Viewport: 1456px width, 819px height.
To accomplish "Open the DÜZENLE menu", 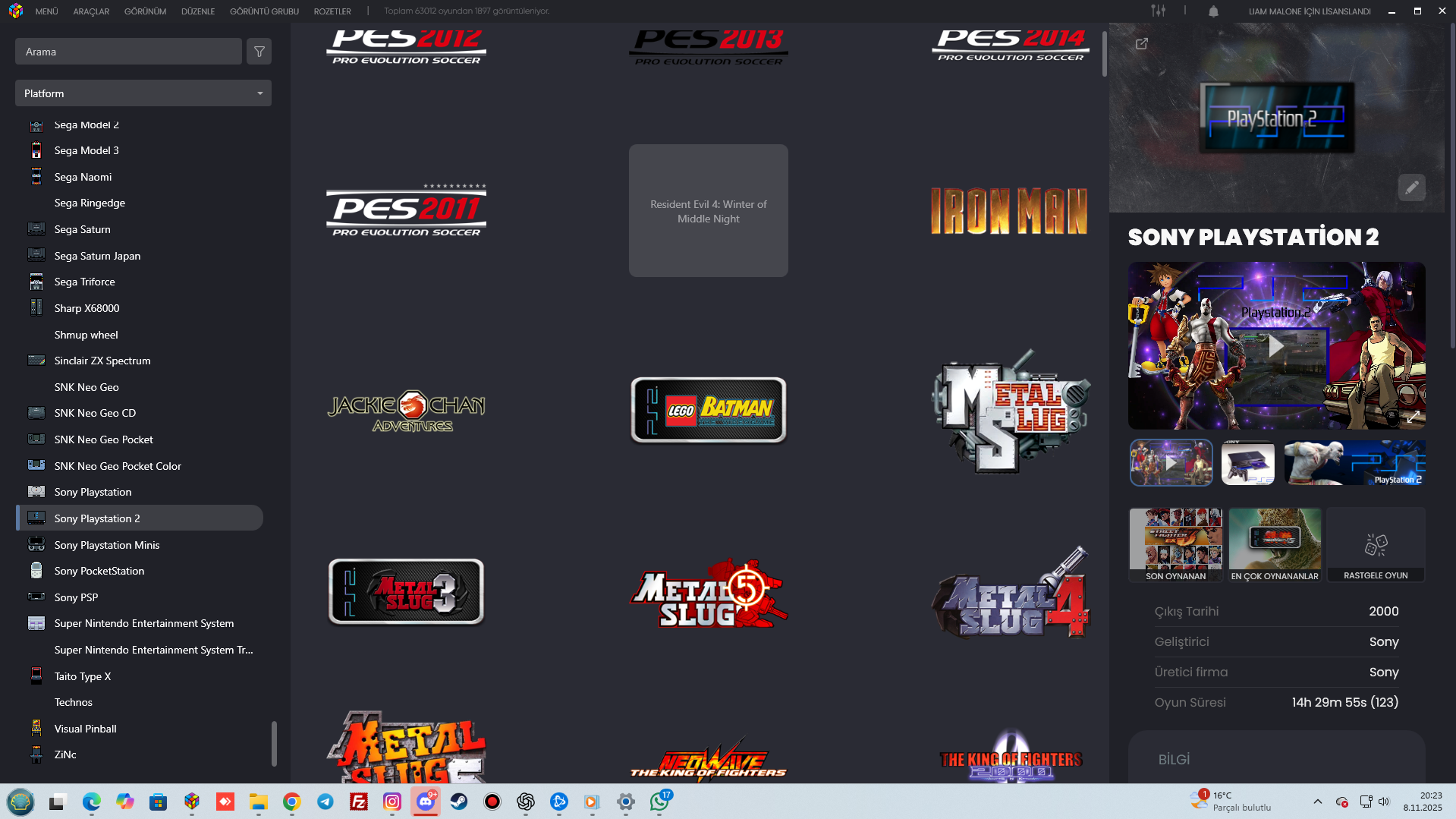I will (198, 11).
